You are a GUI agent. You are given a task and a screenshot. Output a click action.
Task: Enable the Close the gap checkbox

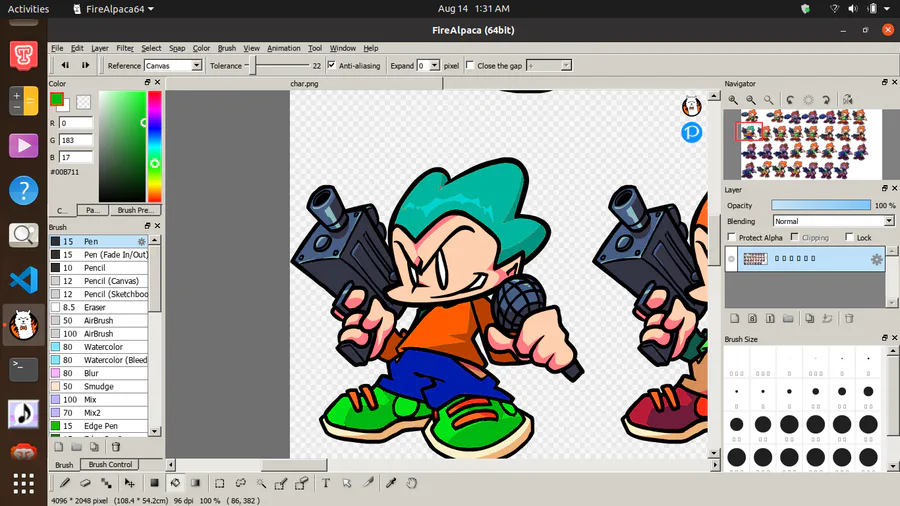coord(470,65)
